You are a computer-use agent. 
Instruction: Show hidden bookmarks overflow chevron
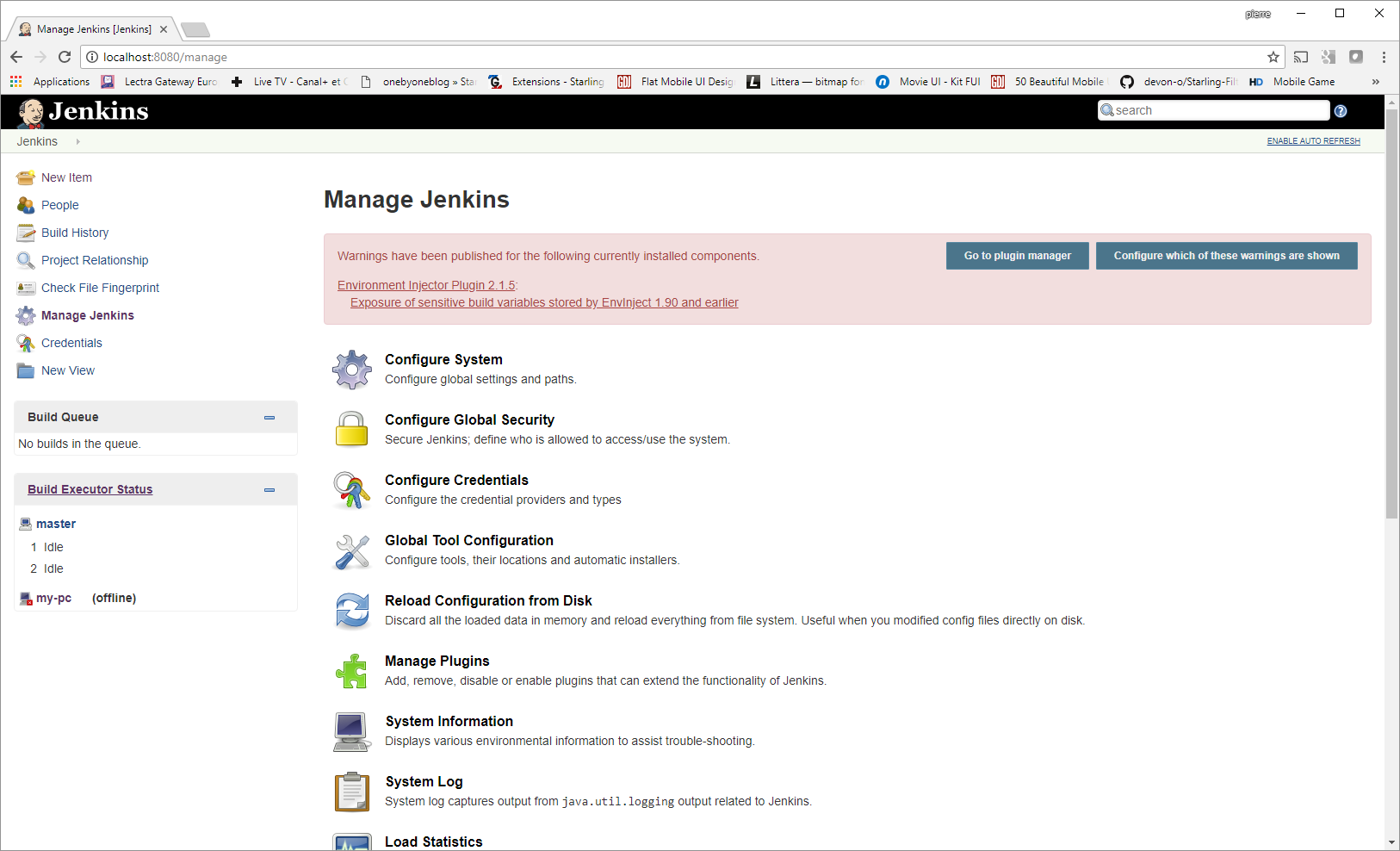[1375, 82]
